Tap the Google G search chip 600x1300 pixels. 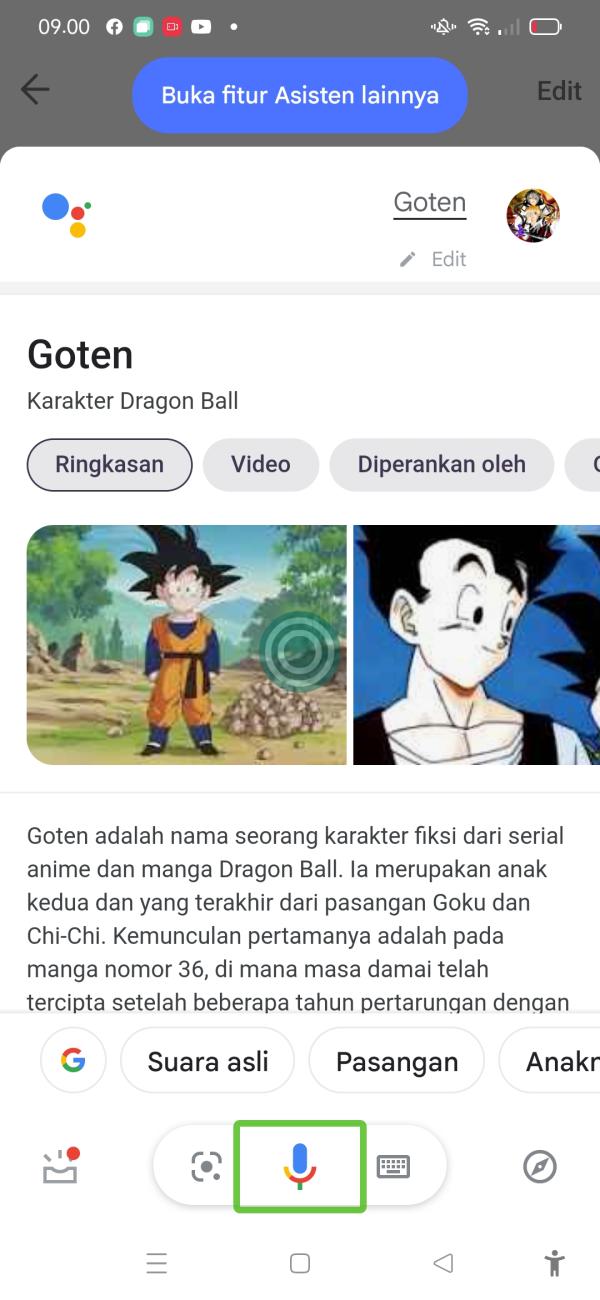click(x=73, y=1061)
